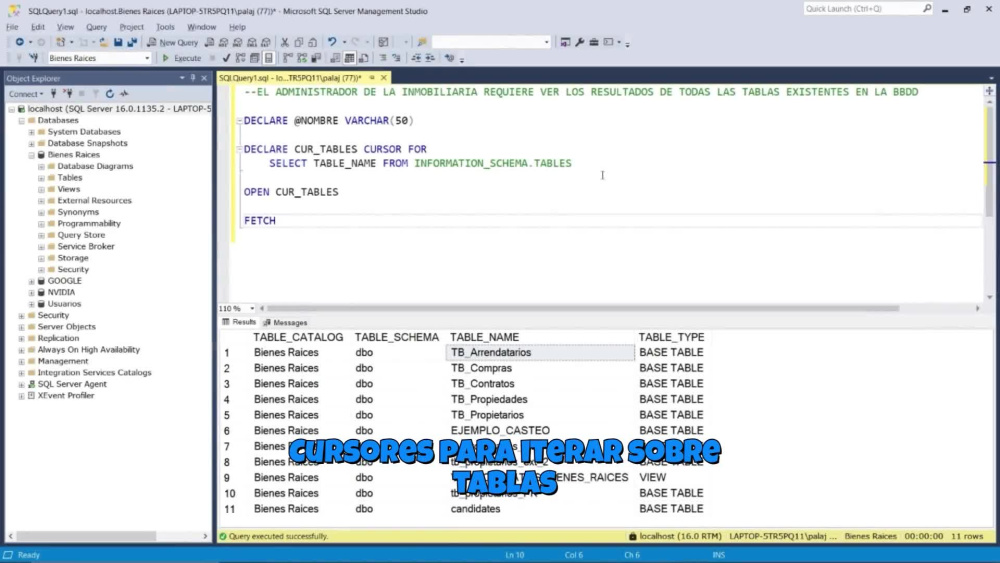Open the Tools menu
Image resolution: width=1000 pixels, height=563 pixels.
coord(165,27)
